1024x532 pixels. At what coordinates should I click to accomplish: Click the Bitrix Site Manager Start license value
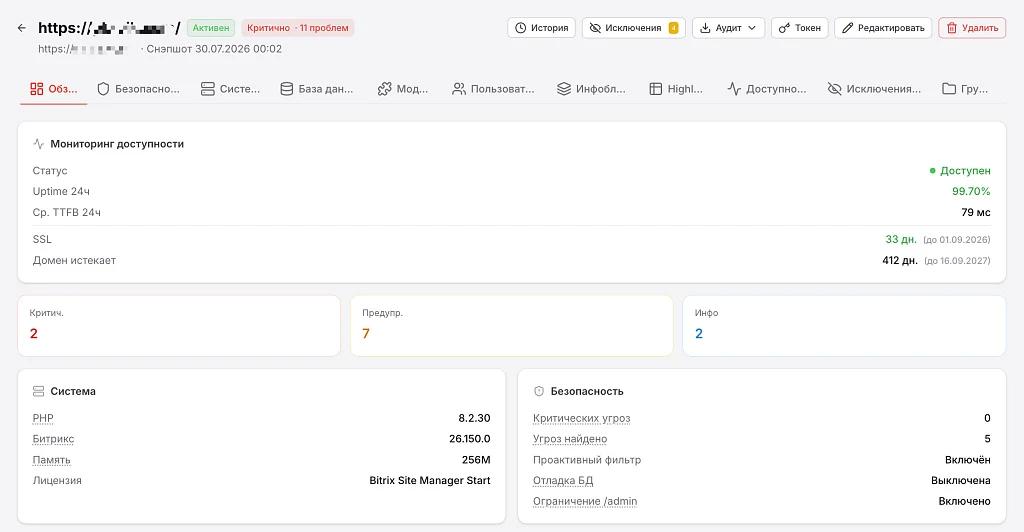click(x=430, y=480)
